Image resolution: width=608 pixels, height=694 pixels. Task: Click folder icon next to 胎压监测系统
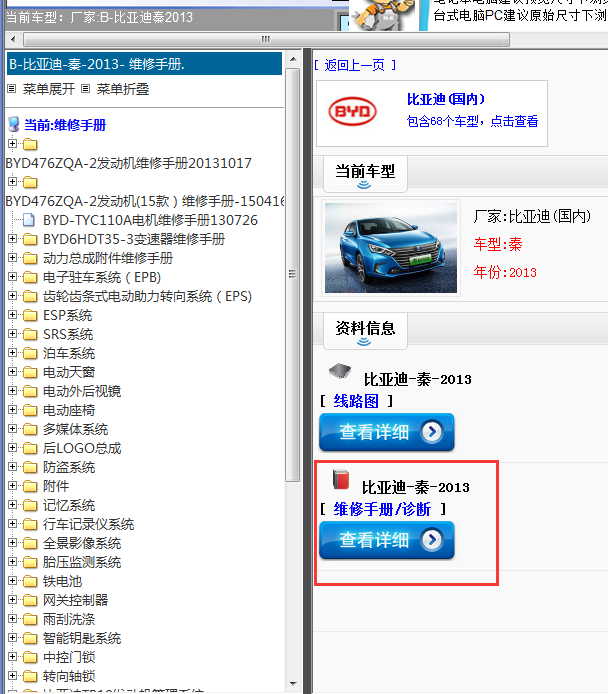pyautogui.click(x=30, y=563)
